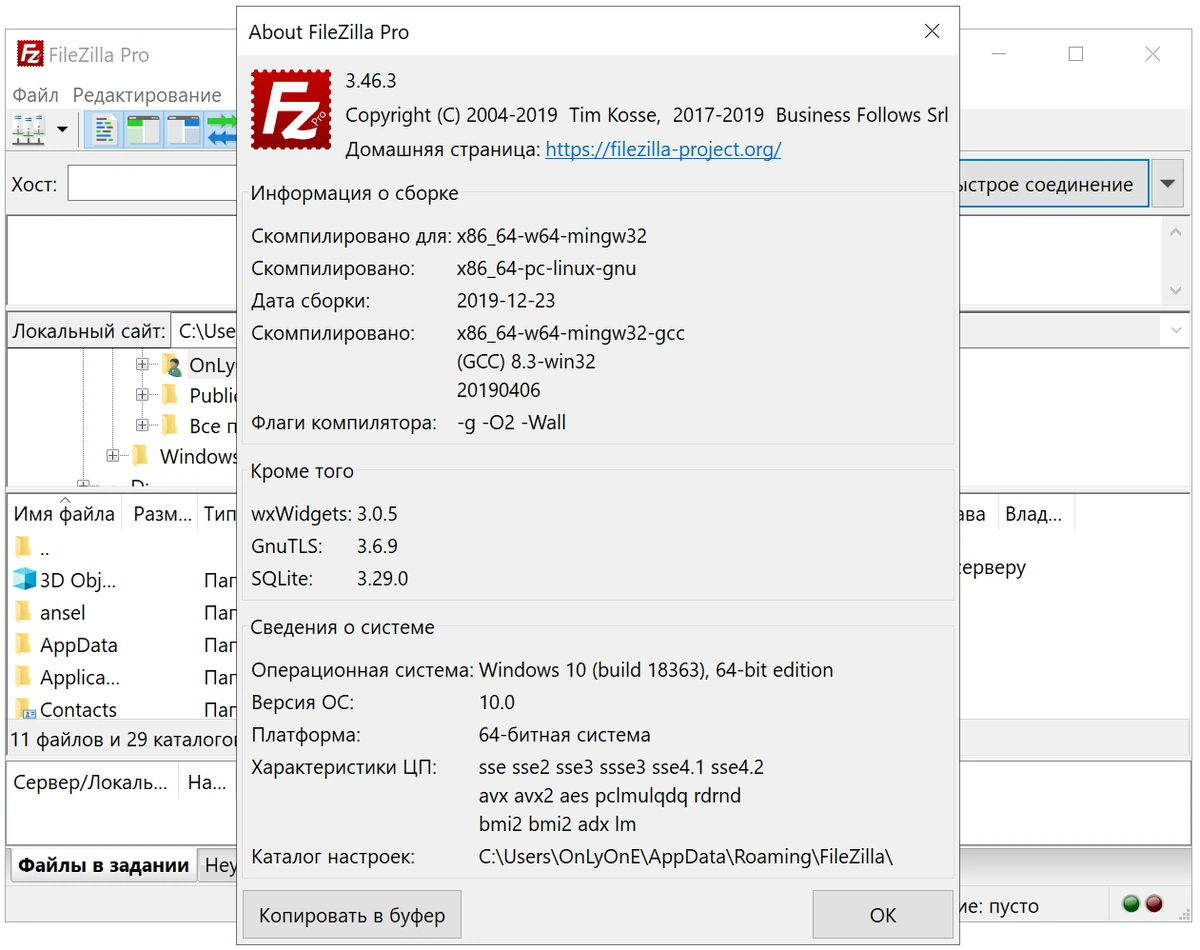Click the AppData folder icon
The image size is (1200, 950).
click(x=23, y=645)
